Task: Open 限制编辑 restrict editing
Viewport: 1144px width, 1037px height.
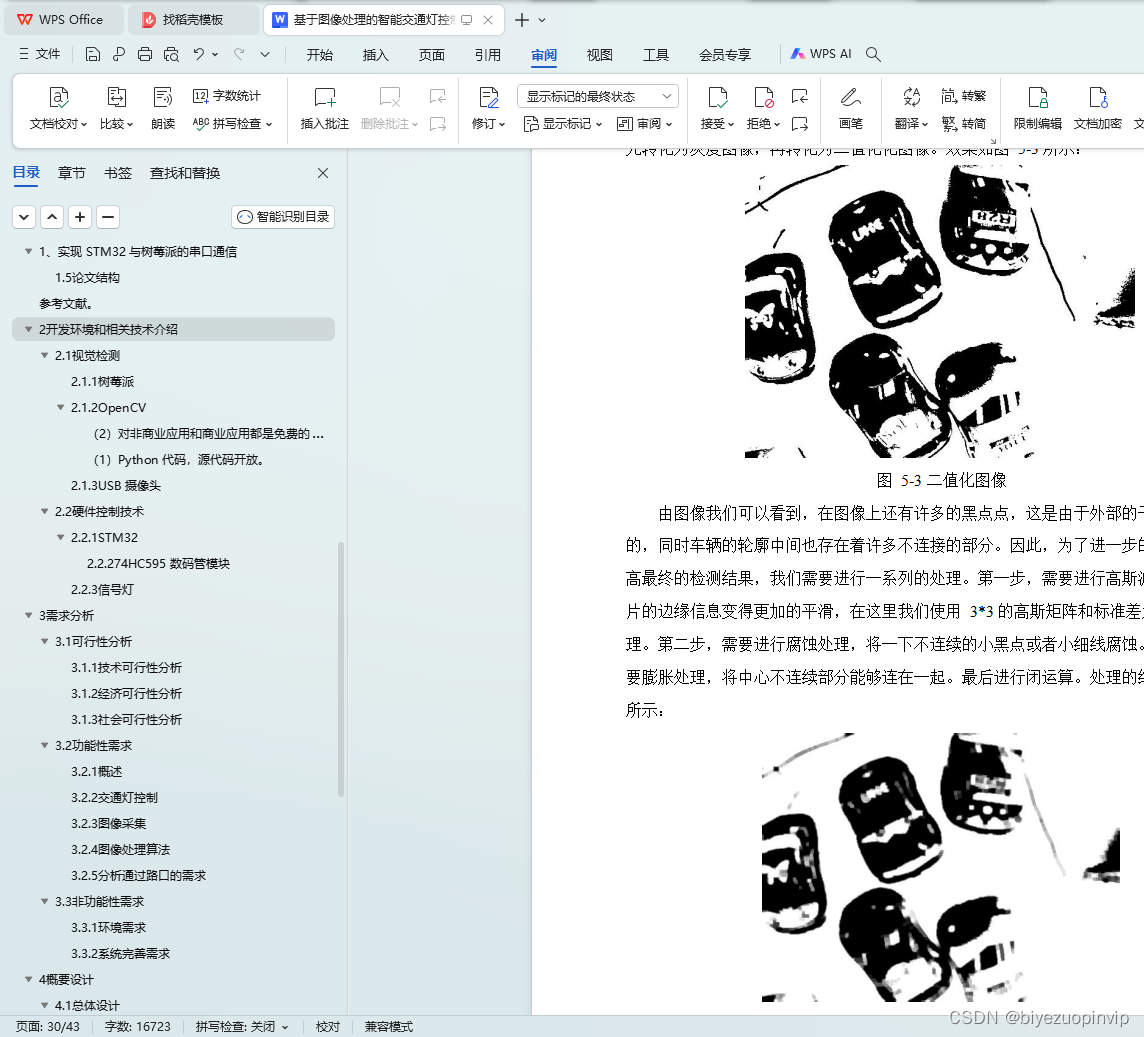Action: tap(1037, 108)
